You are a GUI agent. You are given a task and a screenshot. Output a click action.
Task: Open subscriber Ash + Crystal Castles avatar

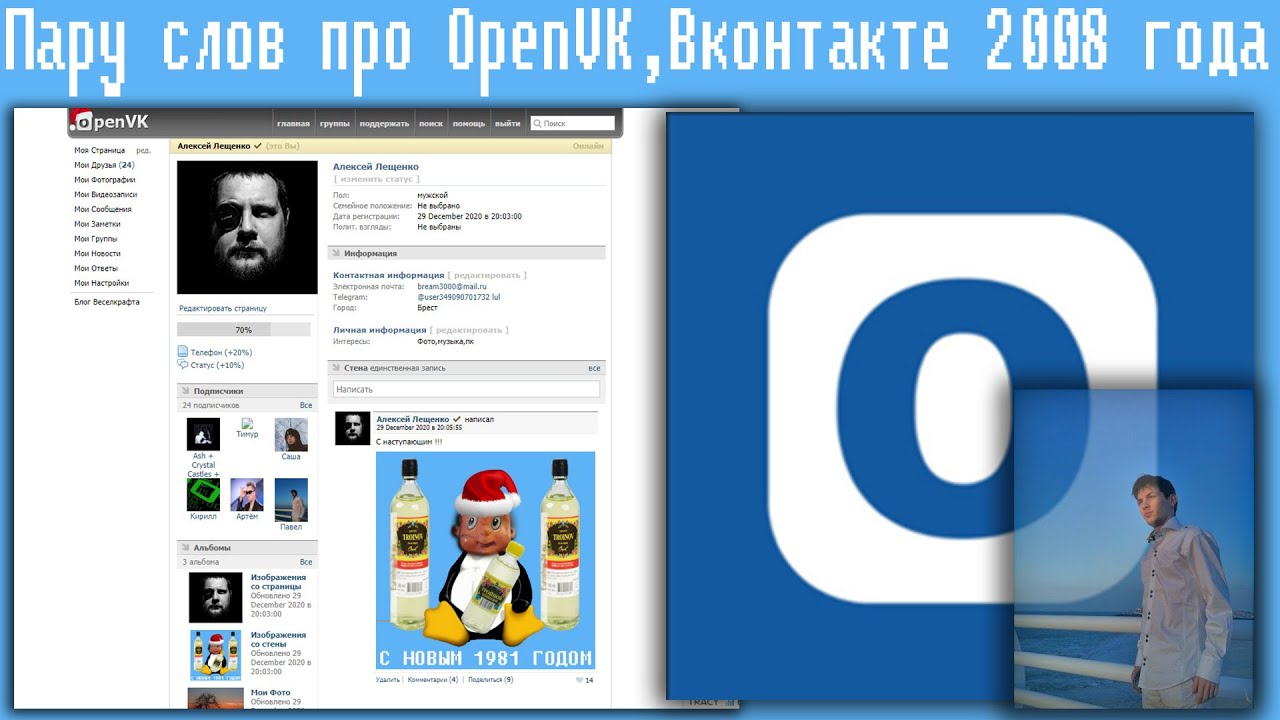point(203,434)
